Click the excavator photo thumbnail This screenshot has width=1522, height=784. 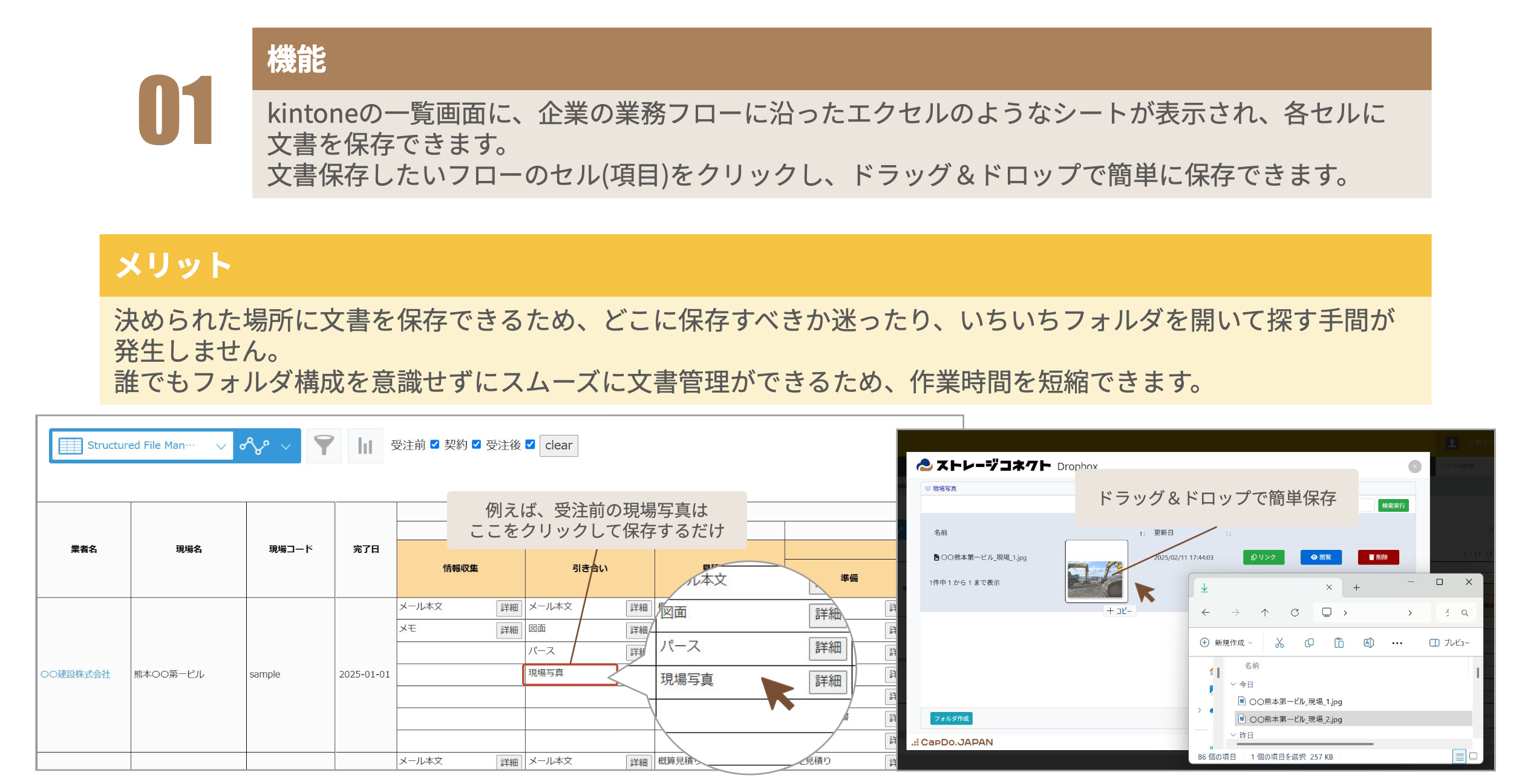point(1096,578)
